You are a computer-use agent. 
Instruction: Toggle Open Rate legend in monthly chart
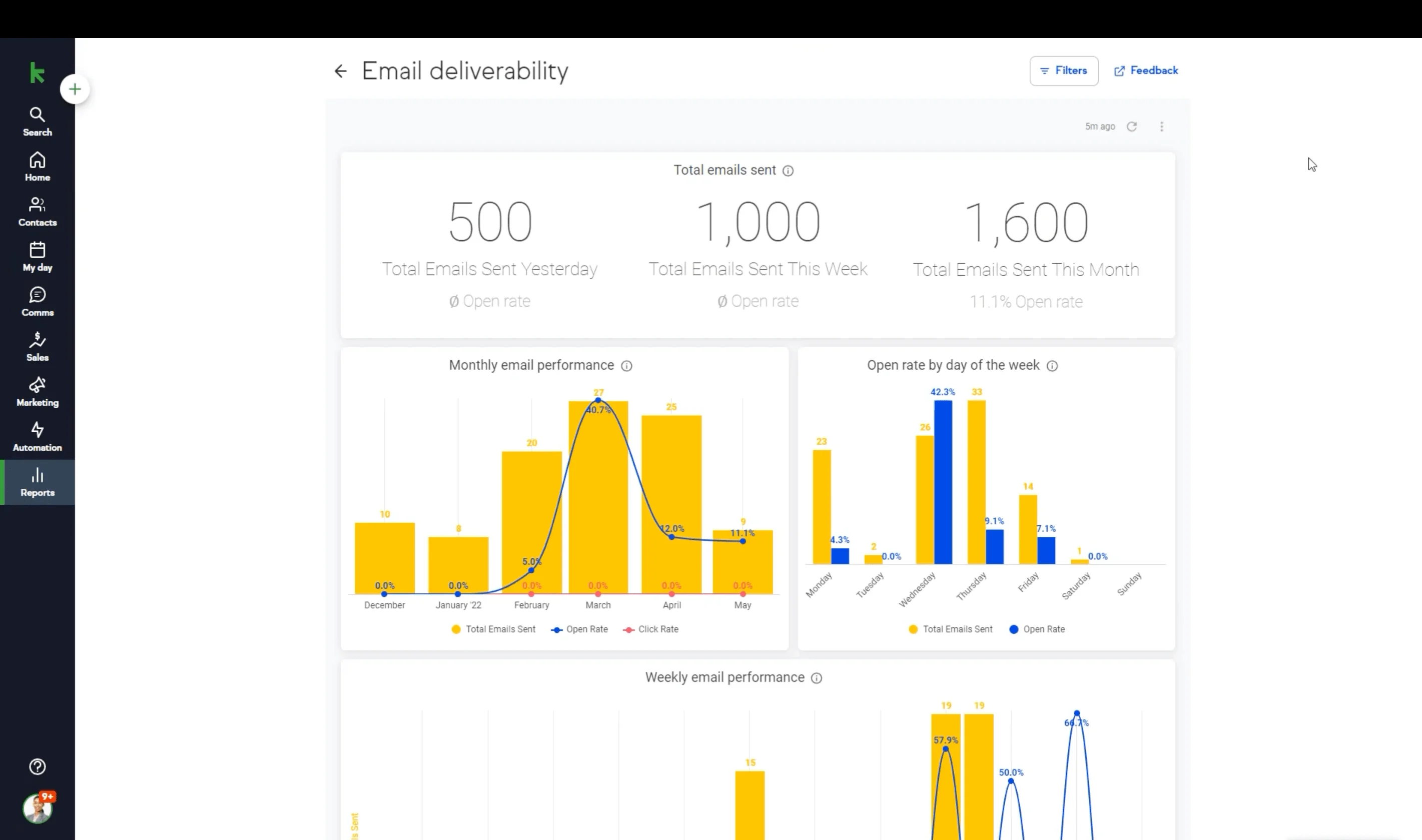coord(579,629)
